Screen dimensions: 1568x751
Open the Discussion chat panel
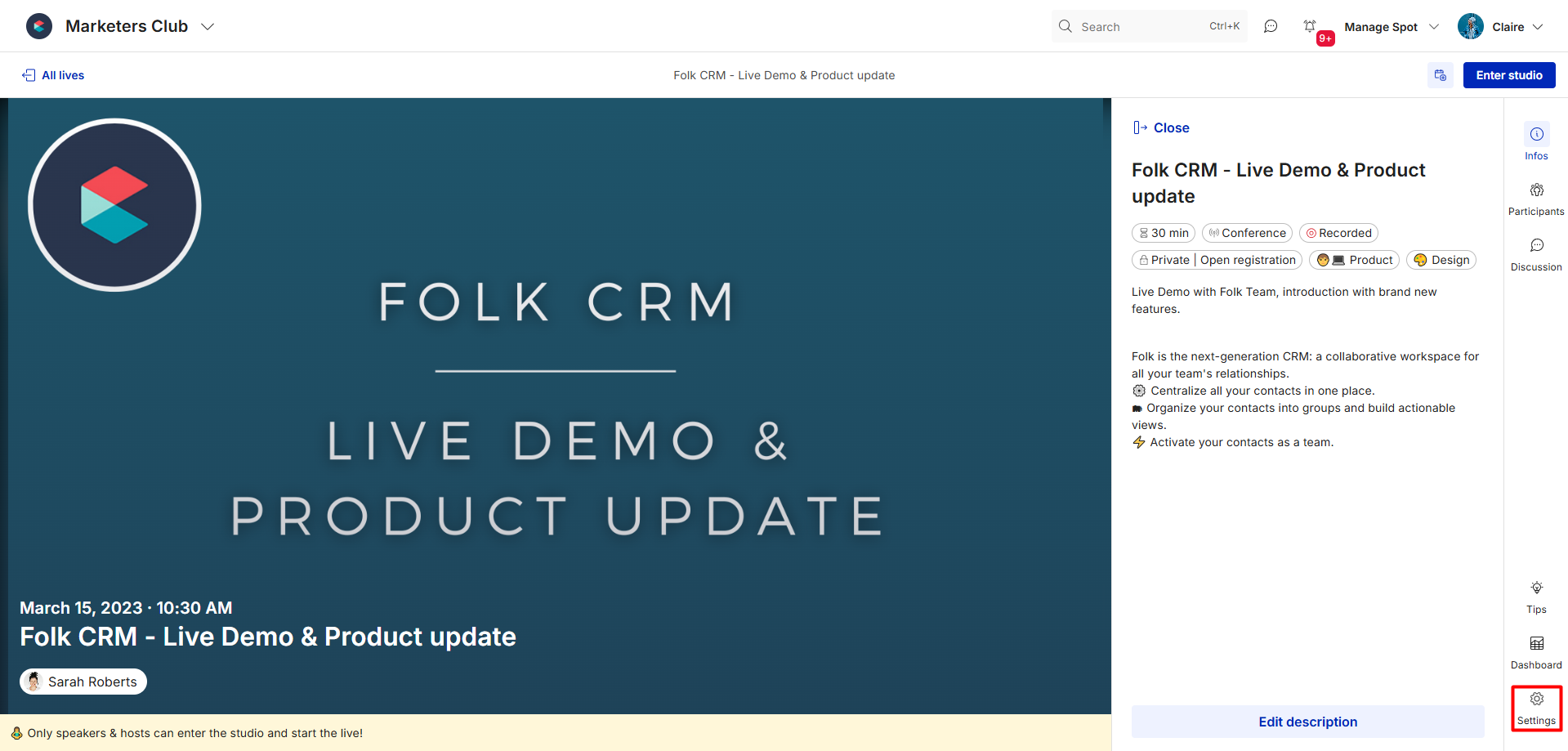click(1536, 254)
